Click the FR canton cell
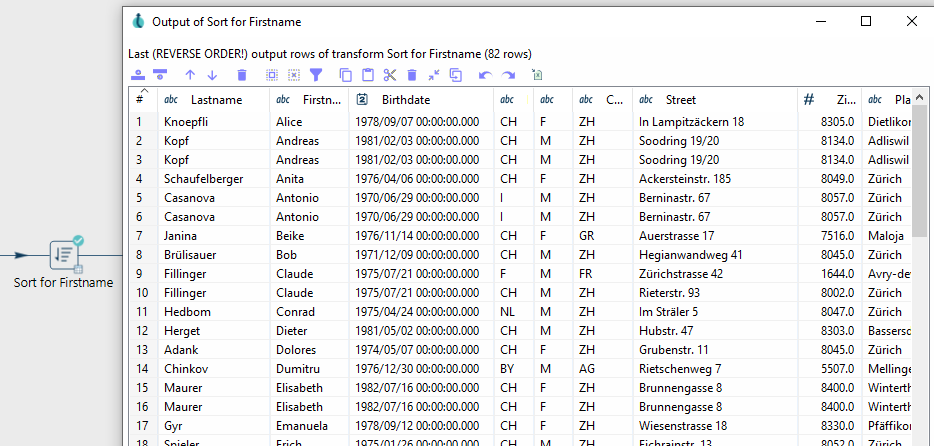 click(602, 274)
